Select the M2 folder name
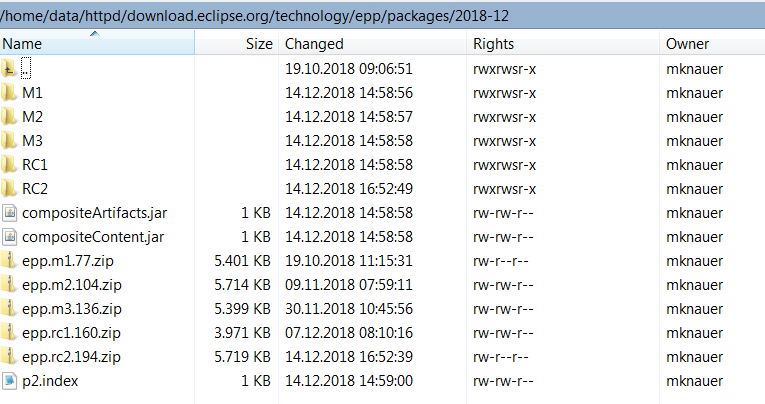The image size is (765, 404). (x=33, y=117)
